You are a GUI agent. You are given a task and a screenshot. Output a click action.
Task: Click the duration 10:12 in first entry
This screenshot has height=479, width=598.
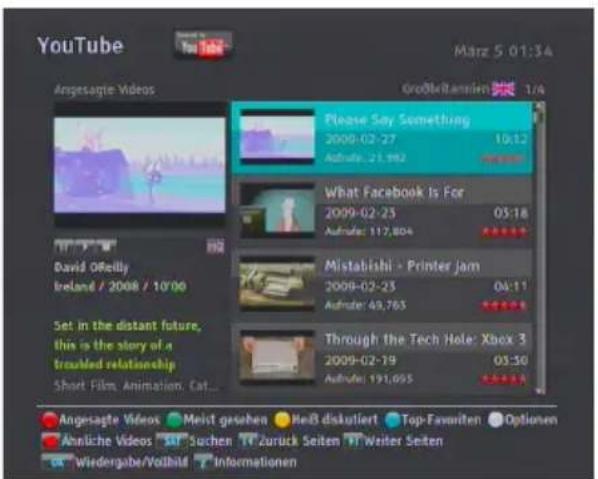pyautogui.click(x=511, y=139)
